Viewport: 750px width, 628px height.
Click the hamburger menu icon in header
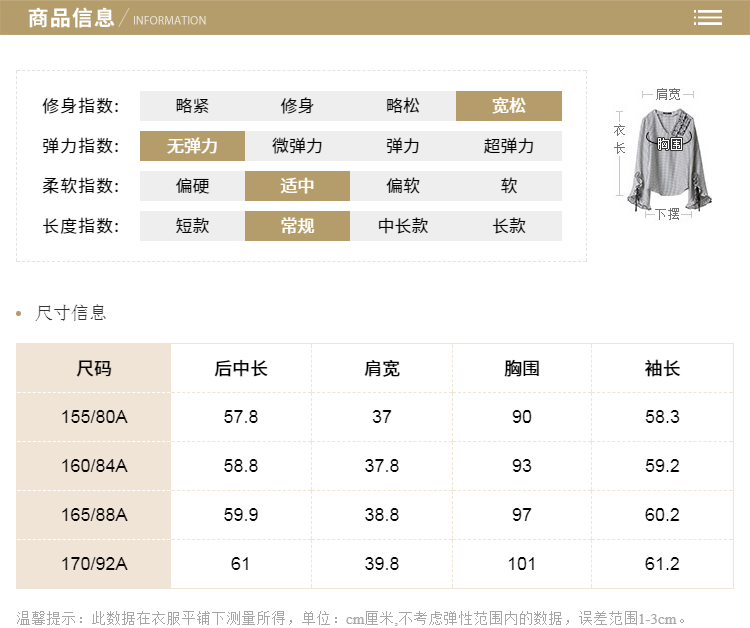pyautogui.click(x=708, y=18)
